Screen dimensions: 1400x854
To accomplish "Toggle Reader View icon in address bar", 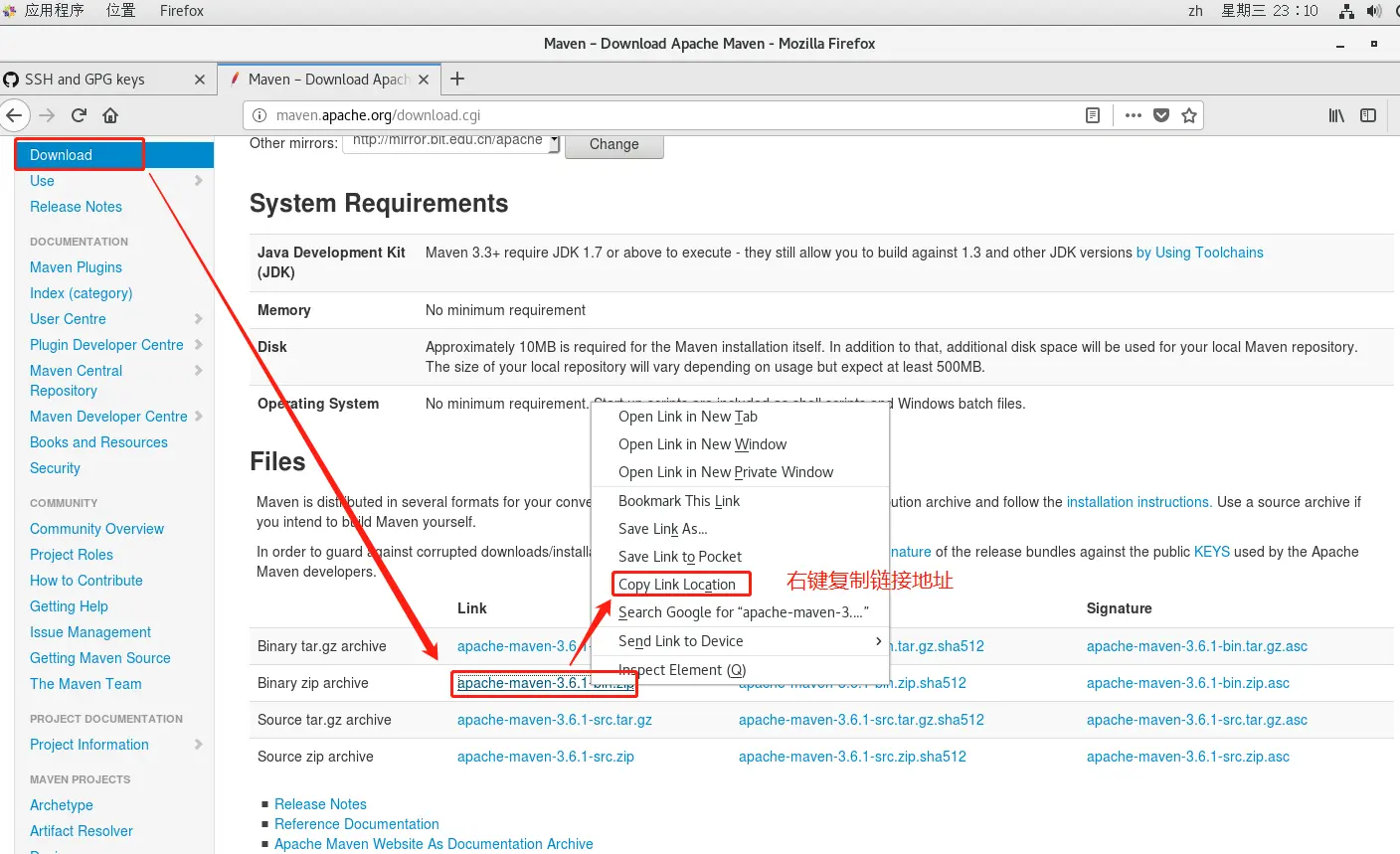I will tap(1093, 115).
